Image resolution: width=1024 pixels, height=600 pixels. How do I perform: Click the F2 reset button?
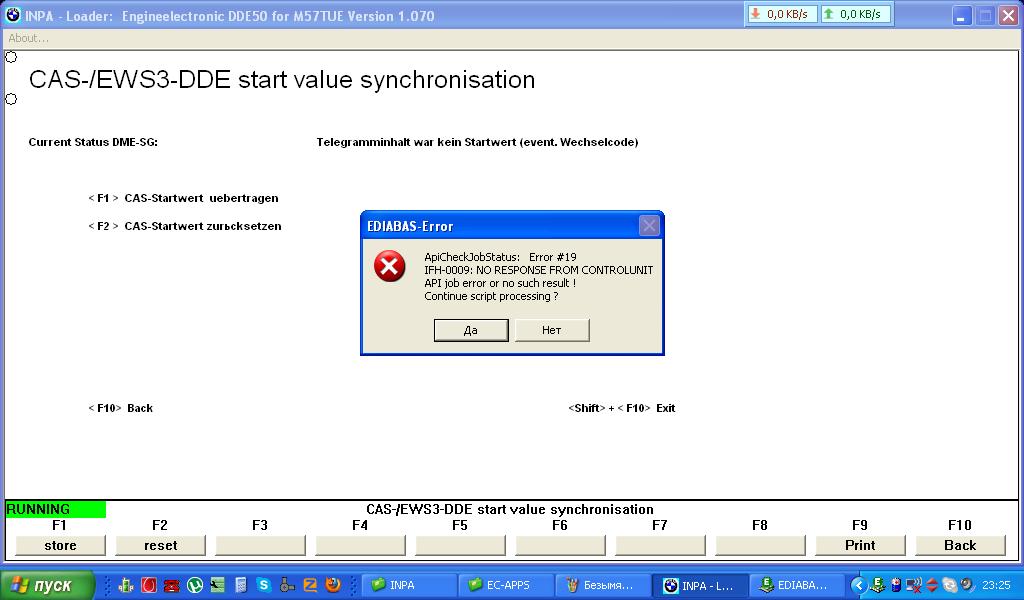coord(160,545)
